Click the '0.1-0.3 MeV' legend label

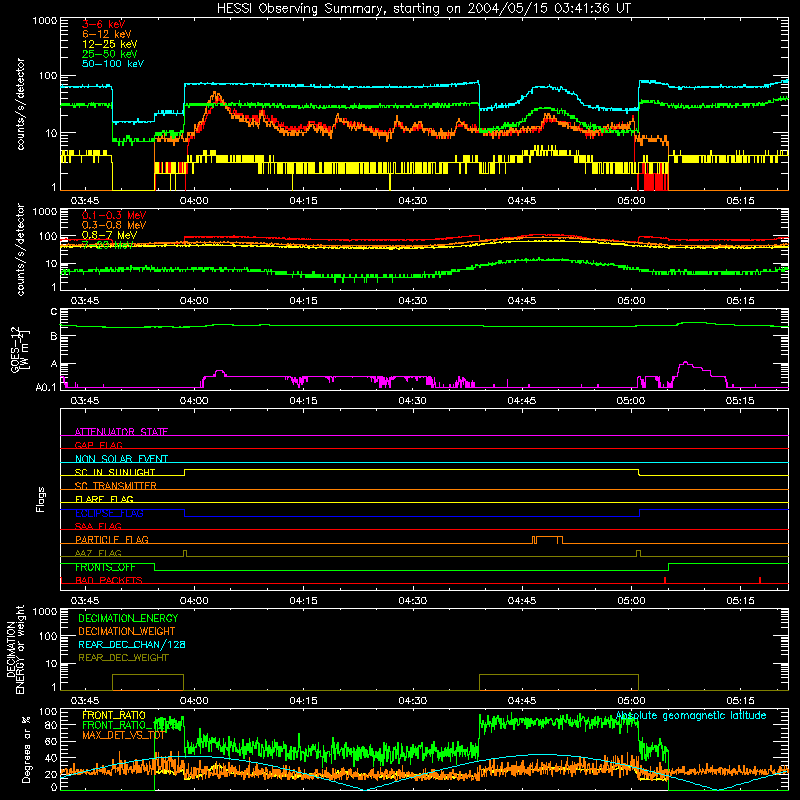tap(114, 215)
